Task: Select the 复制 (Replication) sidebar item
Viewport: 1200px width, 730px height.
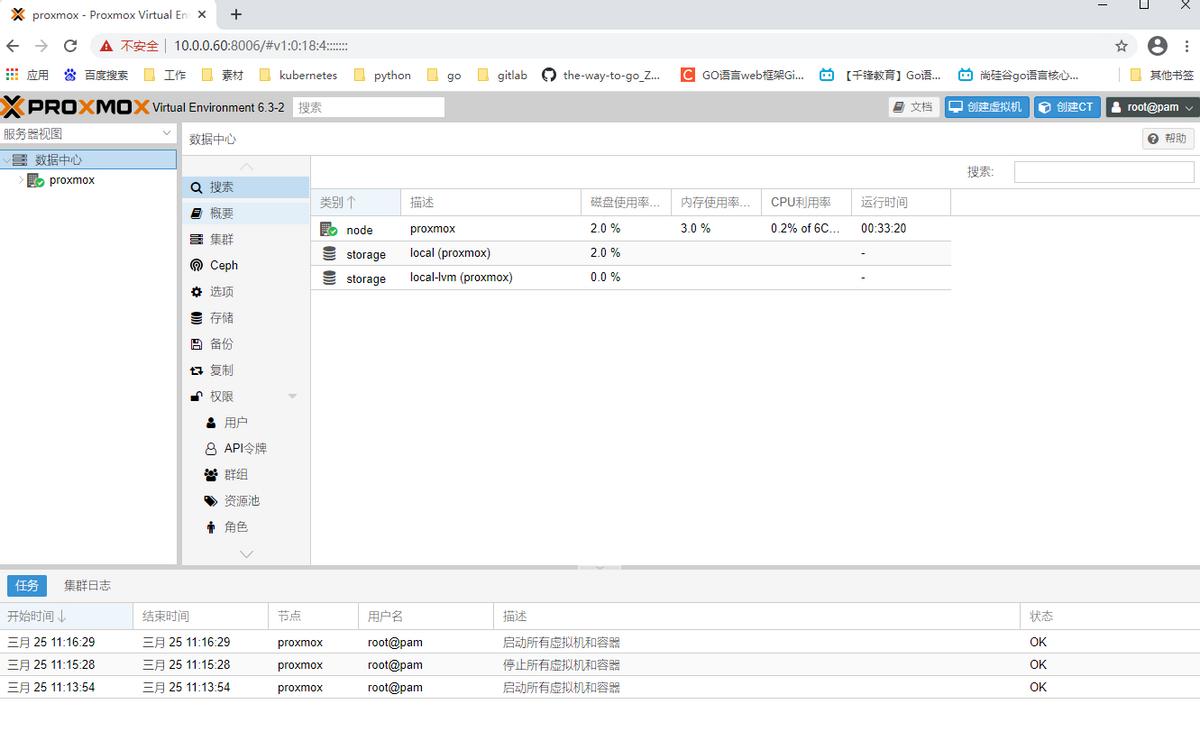Action: (222, 370)
